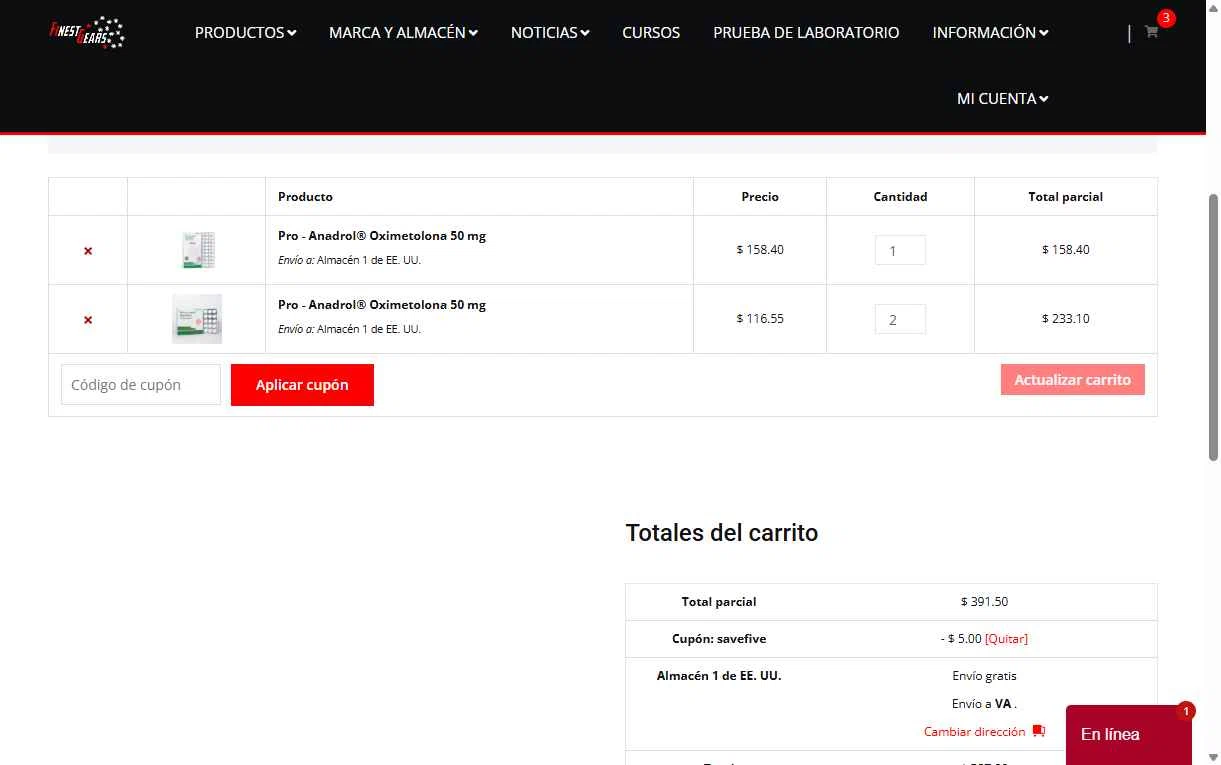This screenshot has width=1221, height=765.
Task: Remove the savefive coupon via Quitar
Action: pyautogui.click(x=1006, y=639)
